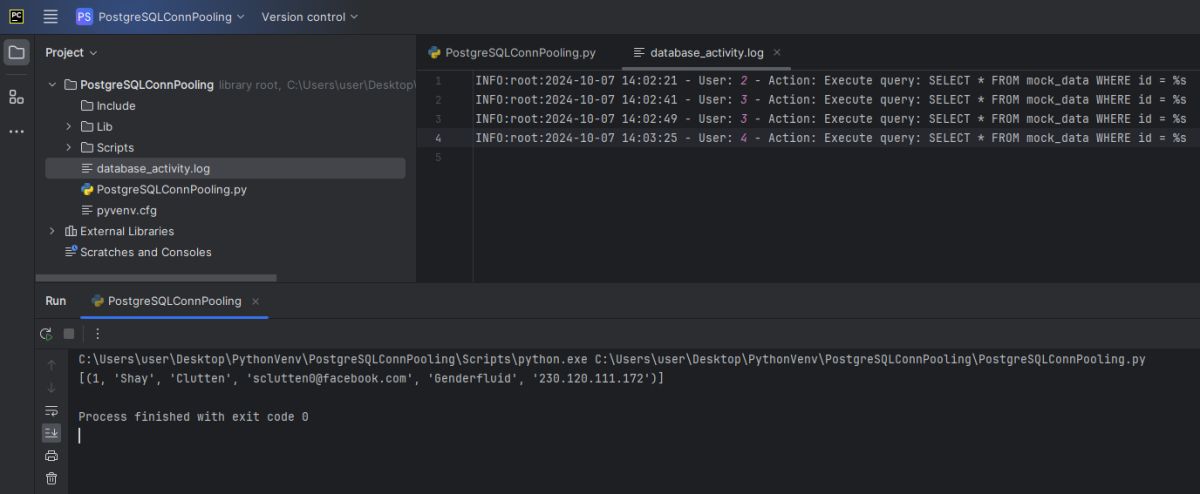Close the database_activity.log editor tab

777,52
